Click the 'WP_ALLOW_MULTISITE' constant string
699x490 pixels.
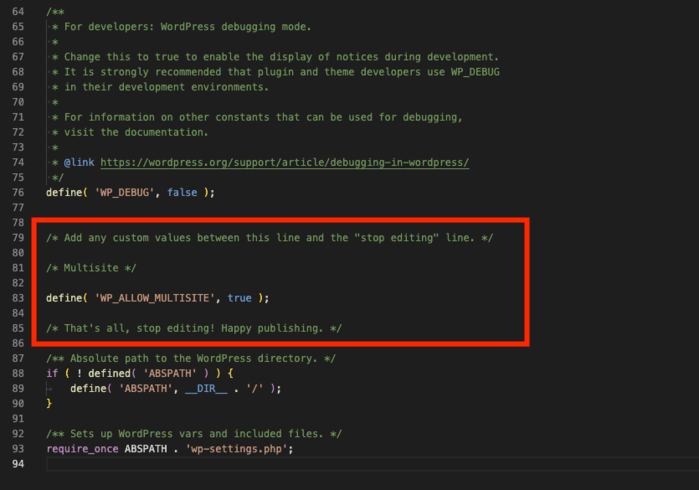coord(155,298)
